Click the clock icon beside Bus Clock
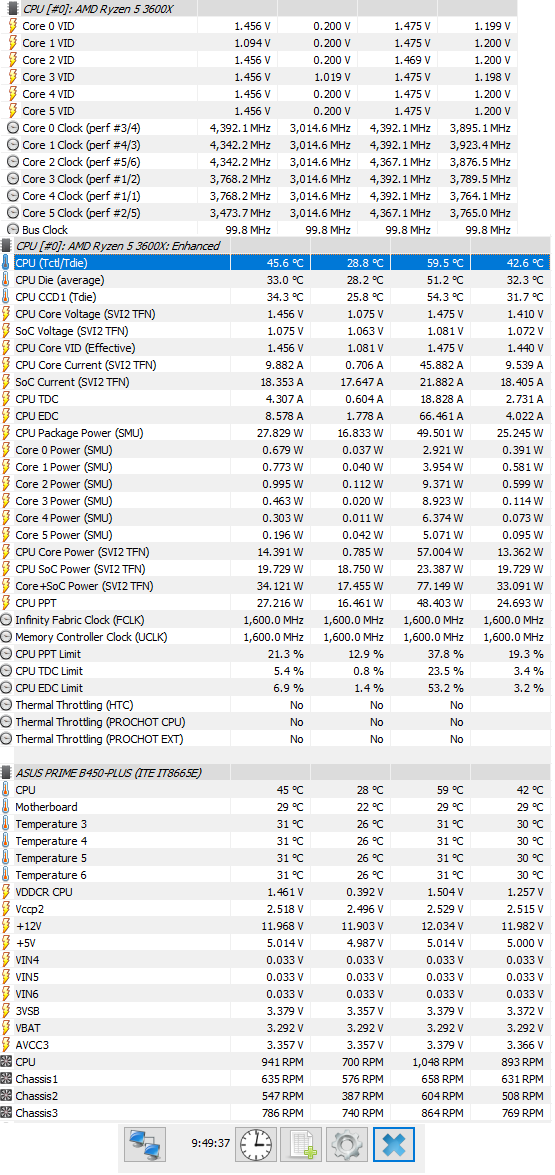The image size is (555, 1175). point(13,230)
